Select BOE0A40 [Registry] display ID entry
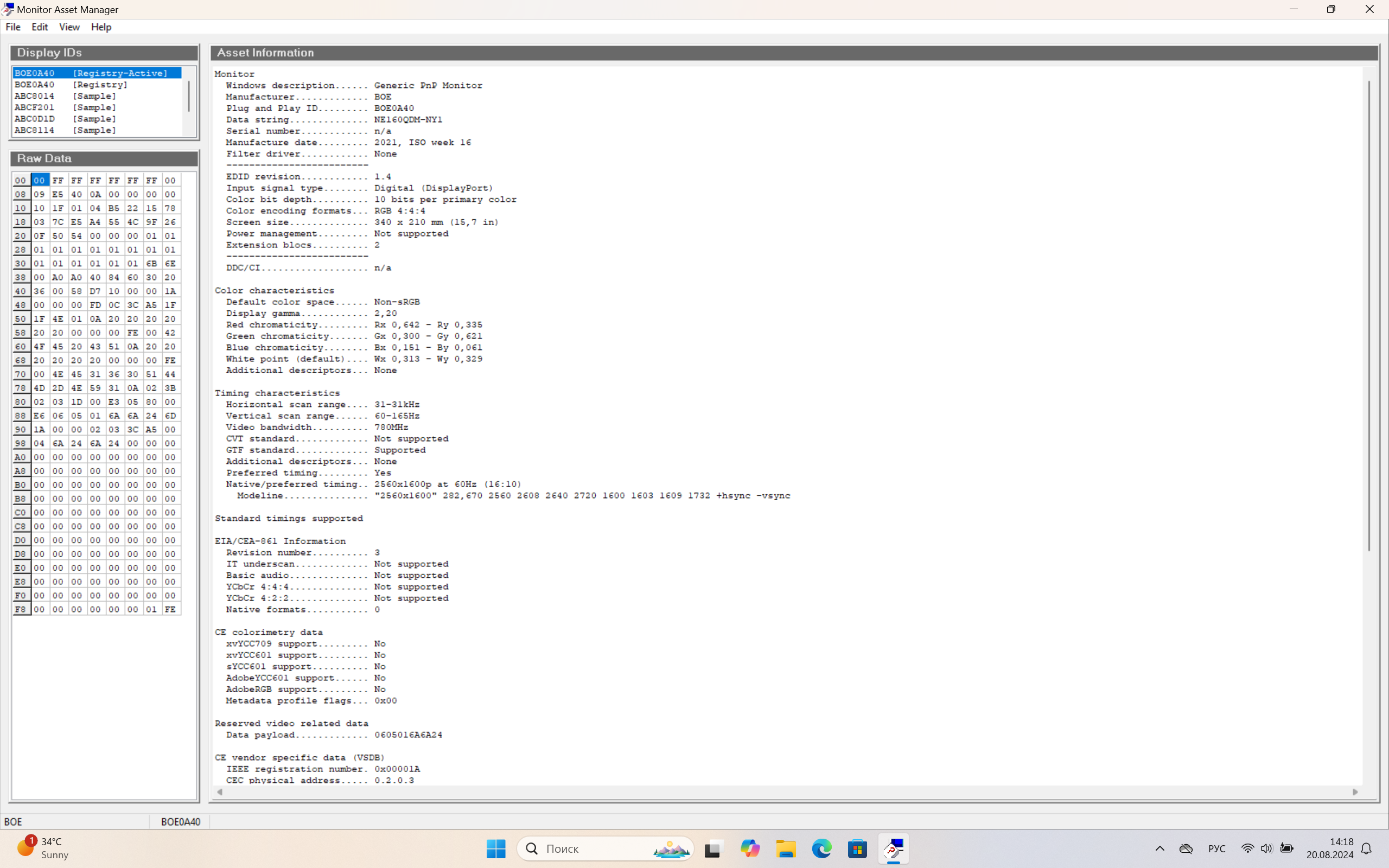 pos(71,85)
